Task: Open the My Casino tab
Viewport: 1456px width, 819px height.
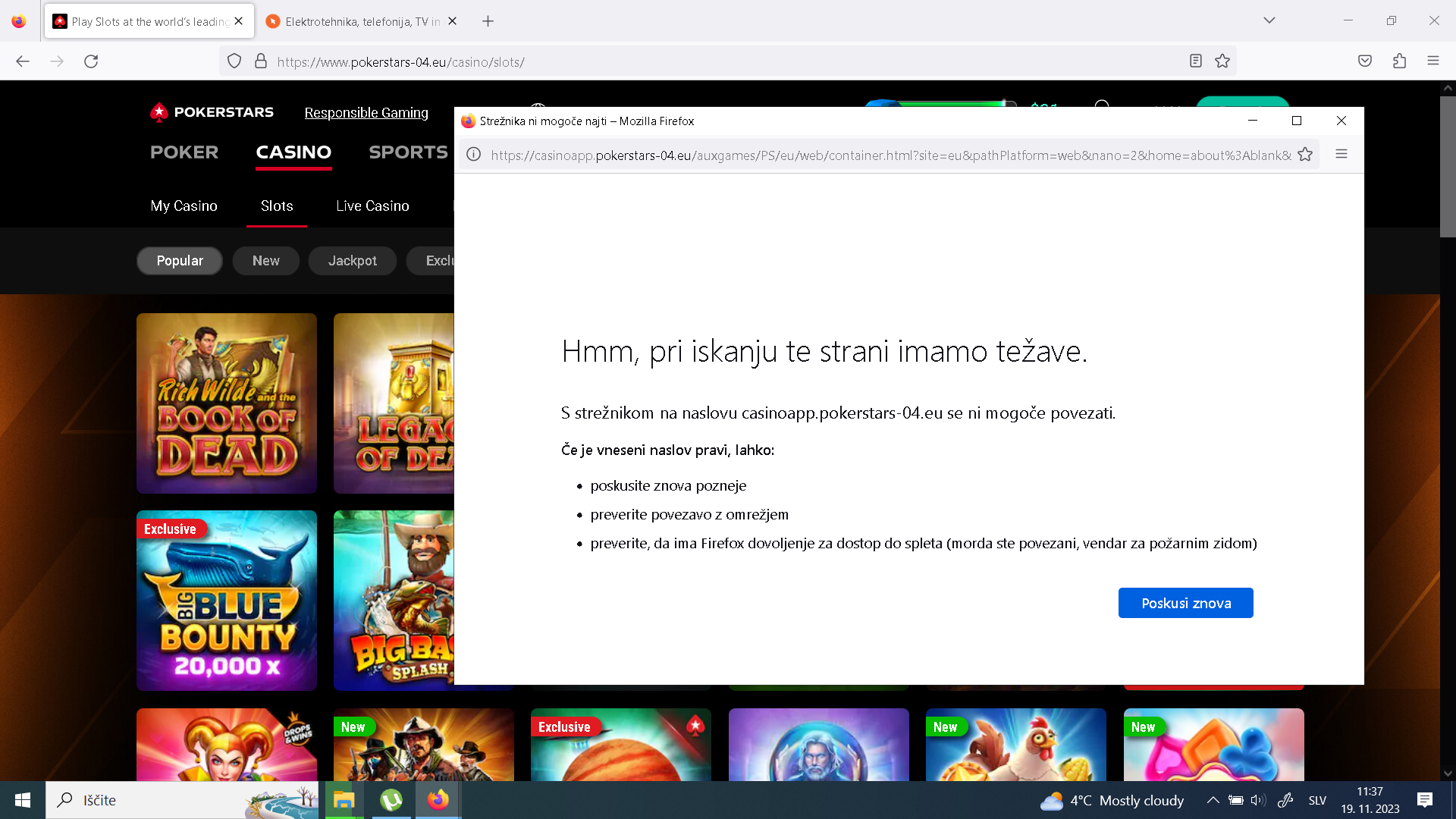Action: pos(184,206)
